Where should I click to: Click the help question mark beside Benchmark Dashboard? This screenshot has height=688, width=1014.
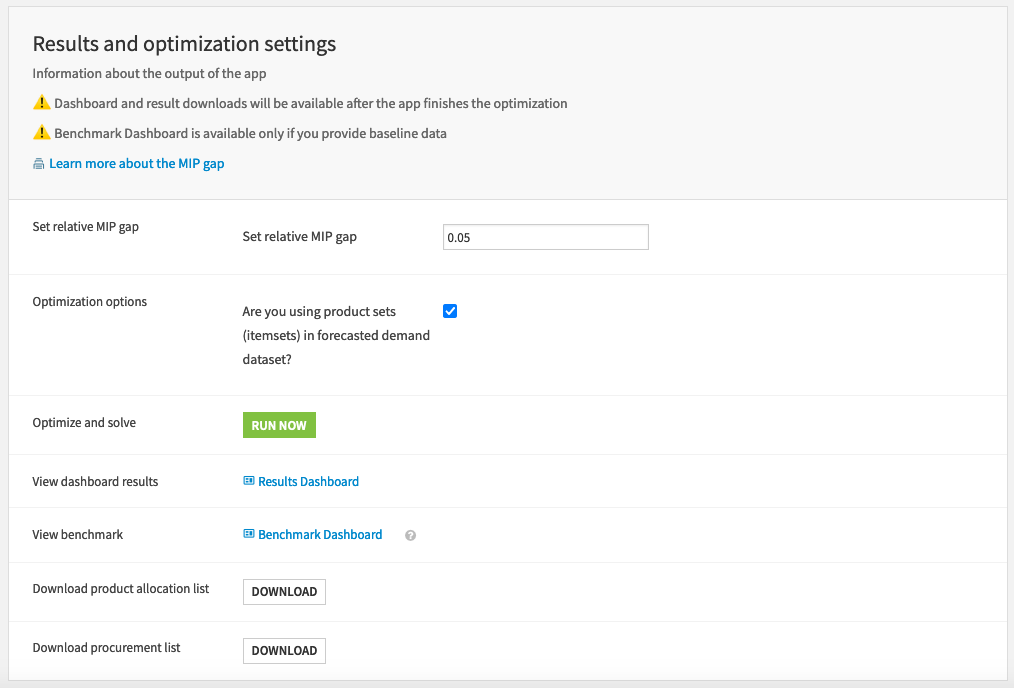click(x=410, y=535)
